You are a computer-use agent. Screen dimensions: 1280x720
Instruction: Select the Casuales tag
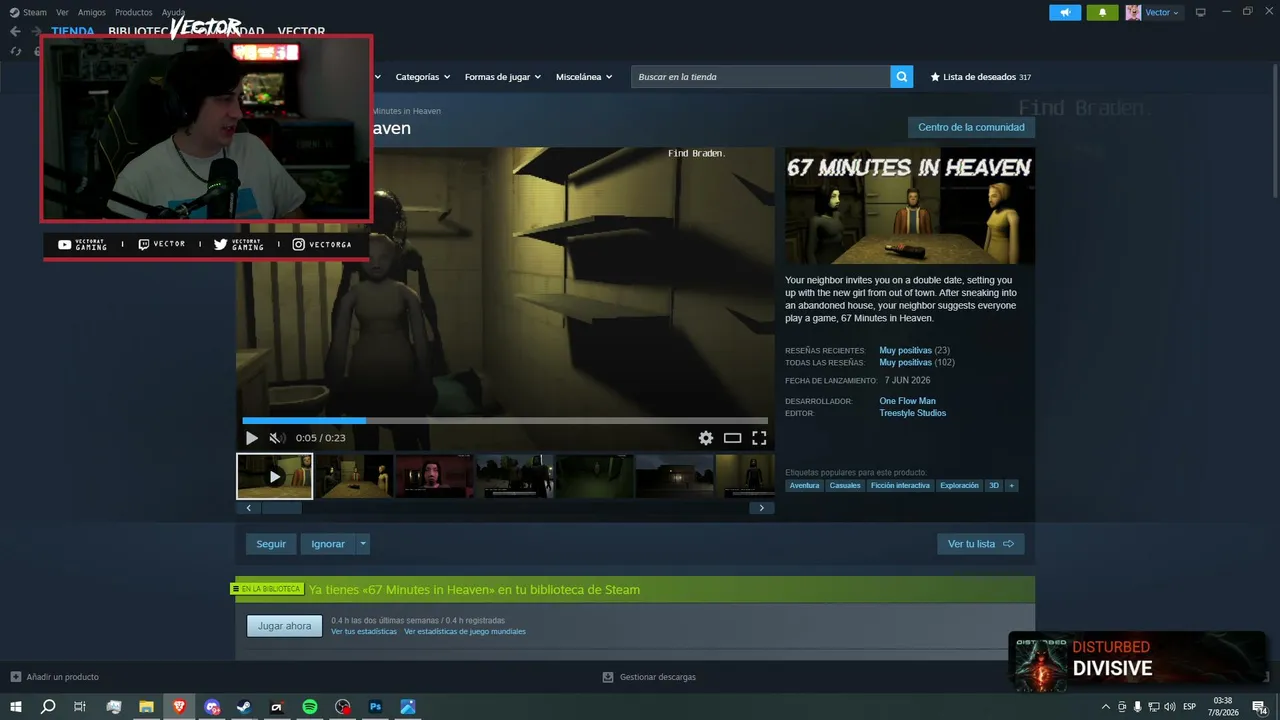point(845,486)
